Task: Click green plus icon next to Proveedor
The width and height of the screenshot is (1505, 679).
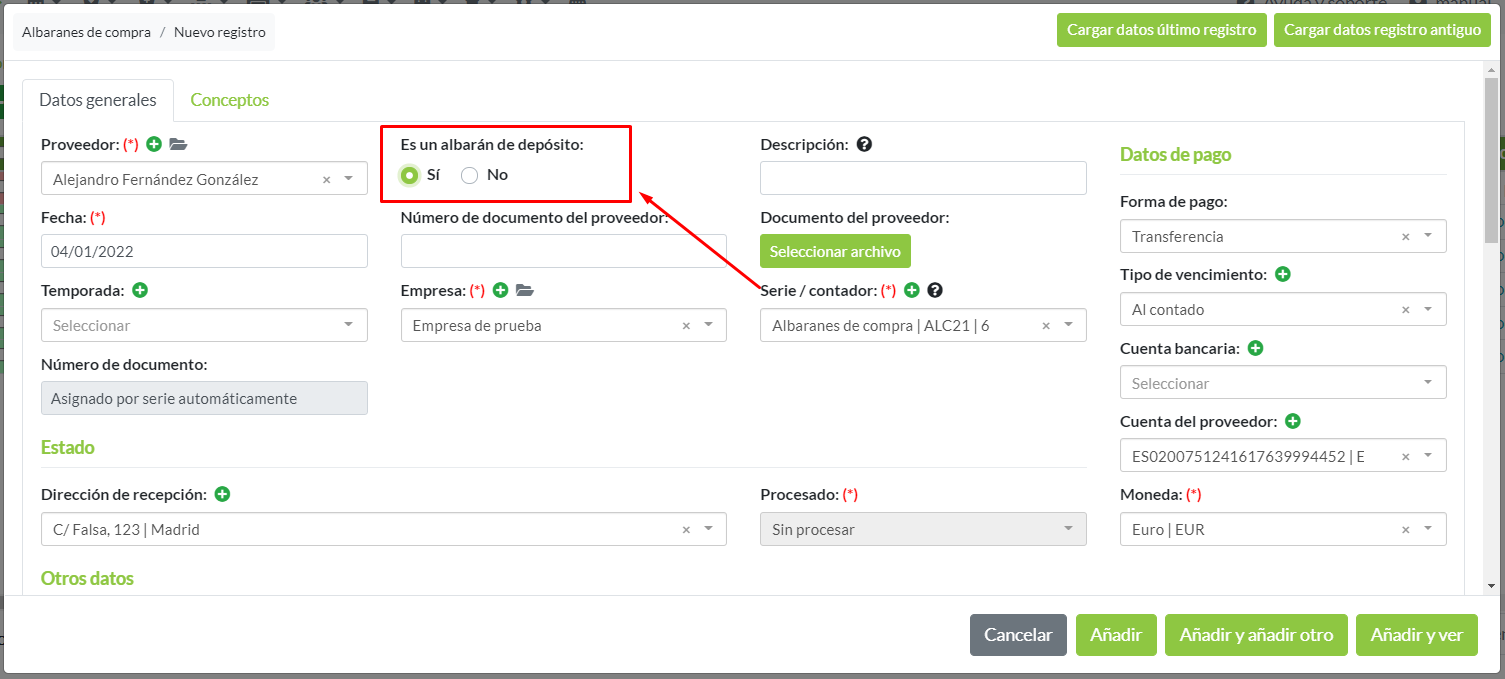Action: pyautogui.click(x=154, y=144)
